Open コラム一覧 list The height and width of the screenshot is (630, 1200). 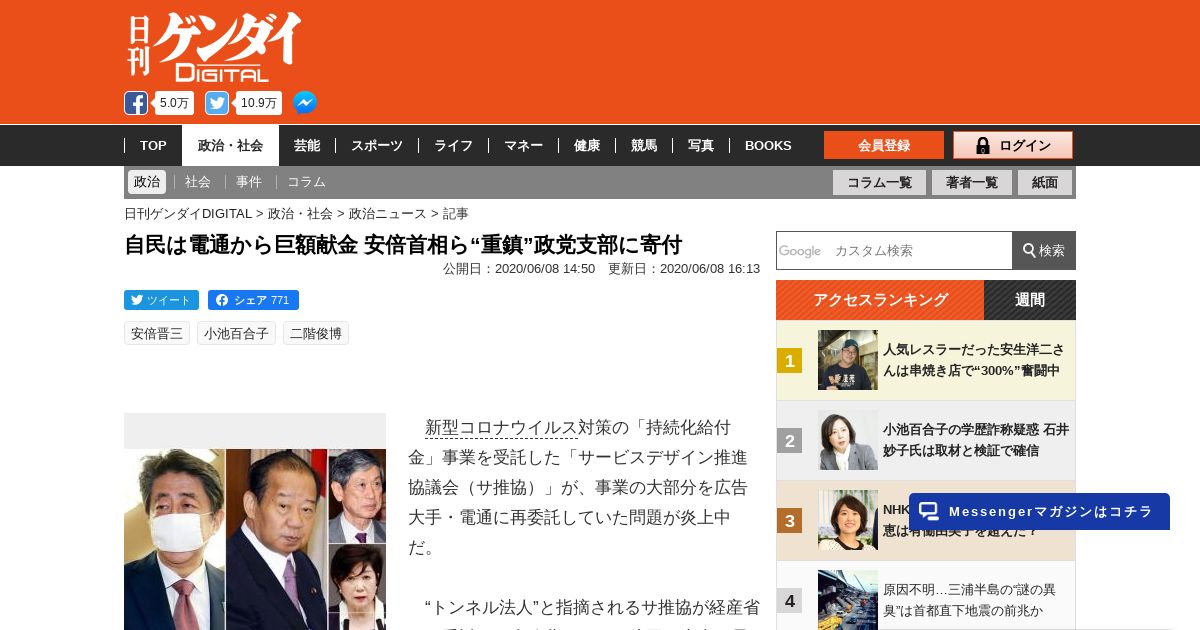click(x=879, y=182)
